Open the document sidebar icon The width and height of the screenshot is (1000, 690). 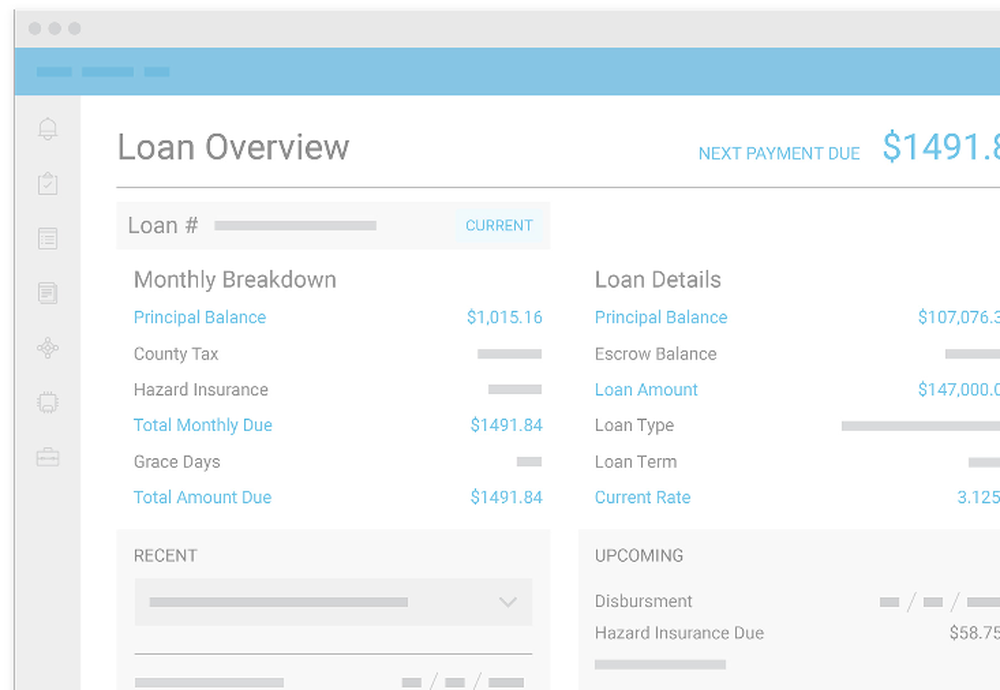pyautogui.click(x=47, y=292)
